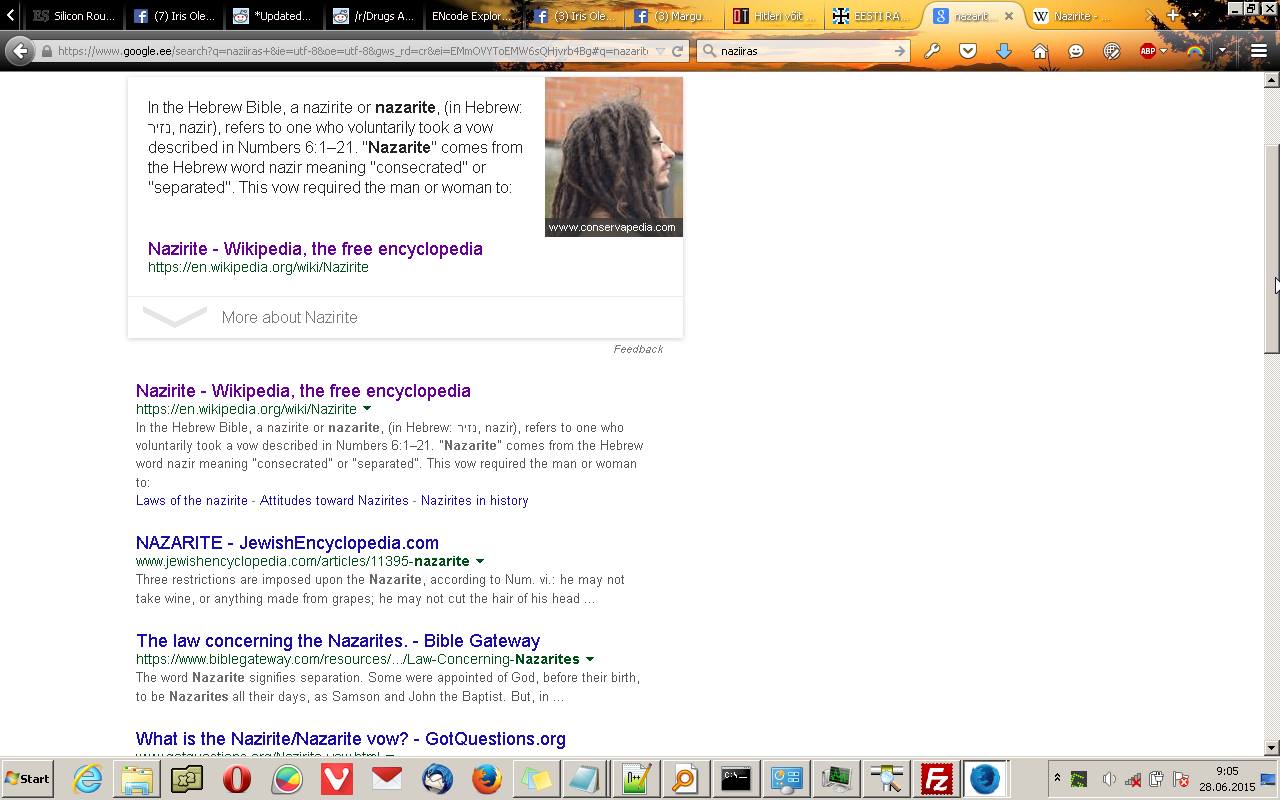
Task: Go to the home page icon
Action: click(x=1040, y=51)
